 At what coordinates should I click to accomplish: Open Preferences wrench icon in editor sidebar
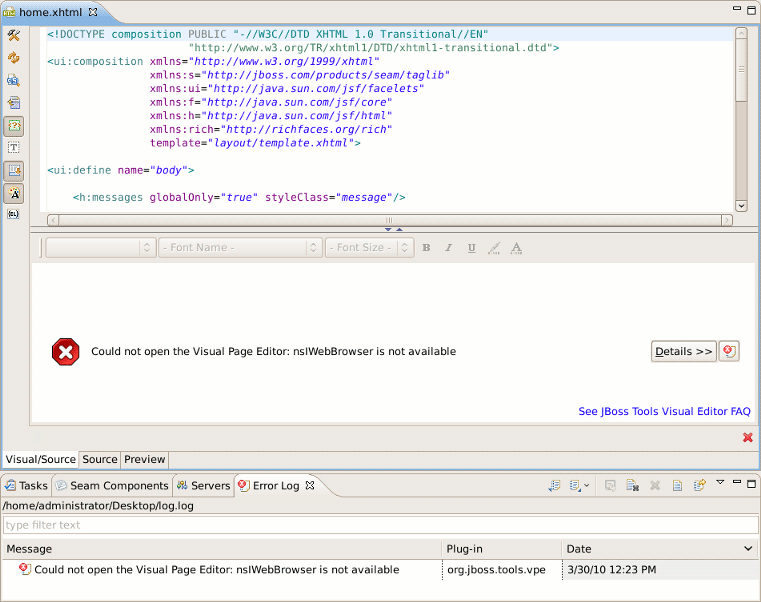[14, 36]
